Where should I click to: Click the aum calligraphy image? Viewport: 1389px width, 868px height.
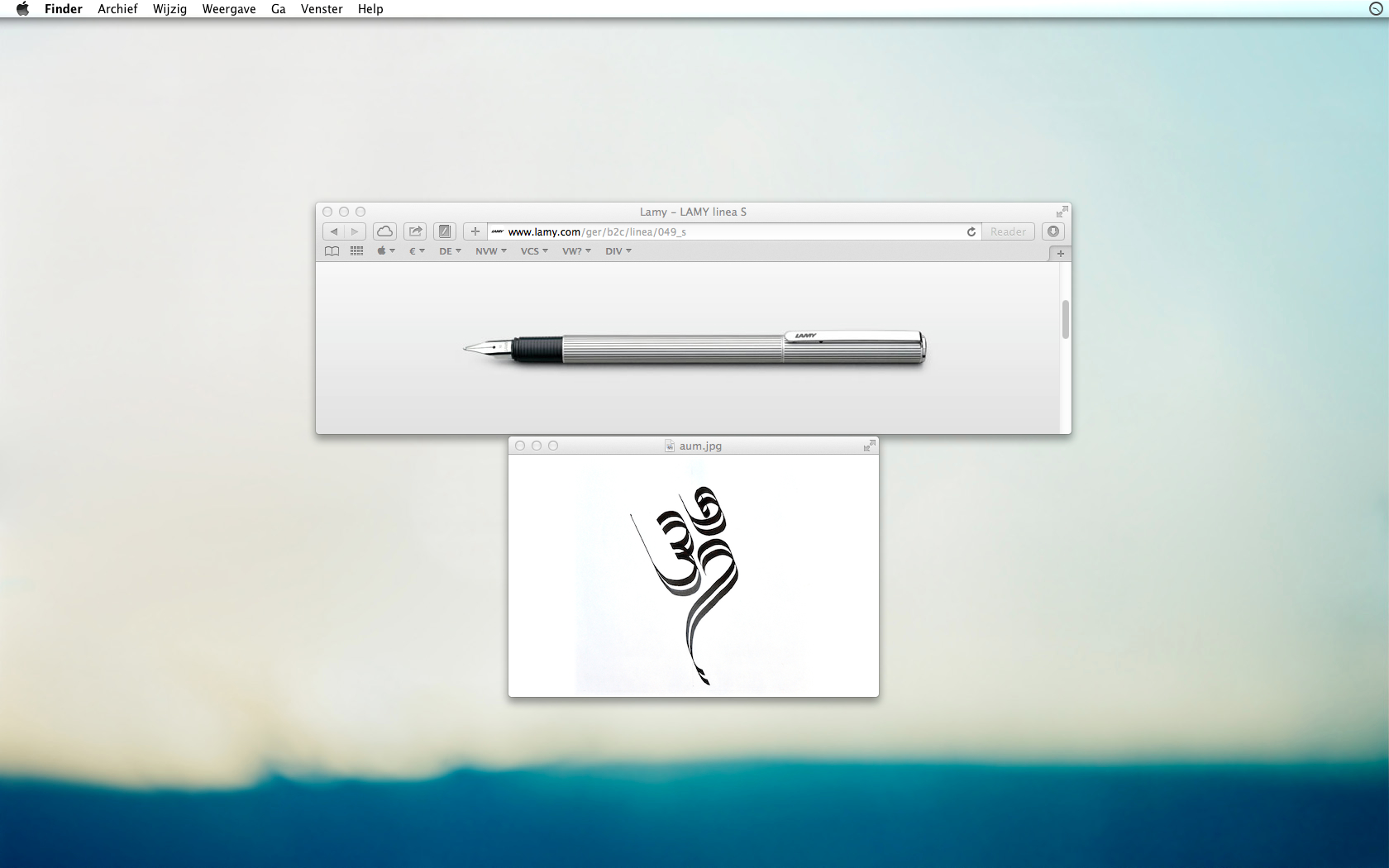pos(685,585)
